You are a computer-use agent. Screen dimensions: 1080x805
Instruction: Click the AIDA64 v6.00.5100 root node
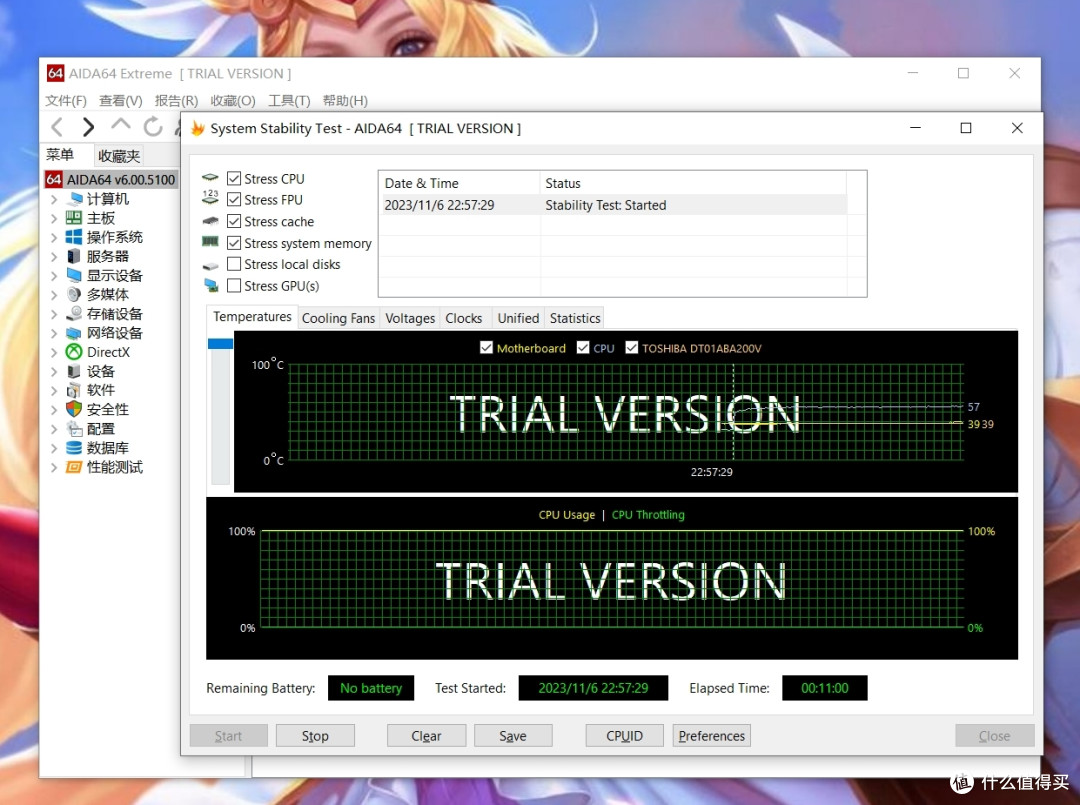[111, 180]
